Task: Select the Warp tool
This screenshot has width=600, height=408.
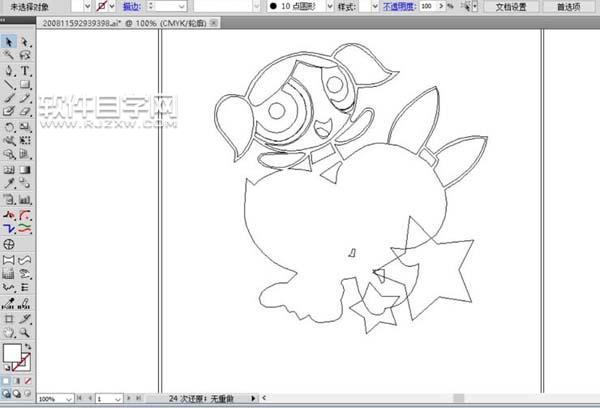Action: point(9,140)
